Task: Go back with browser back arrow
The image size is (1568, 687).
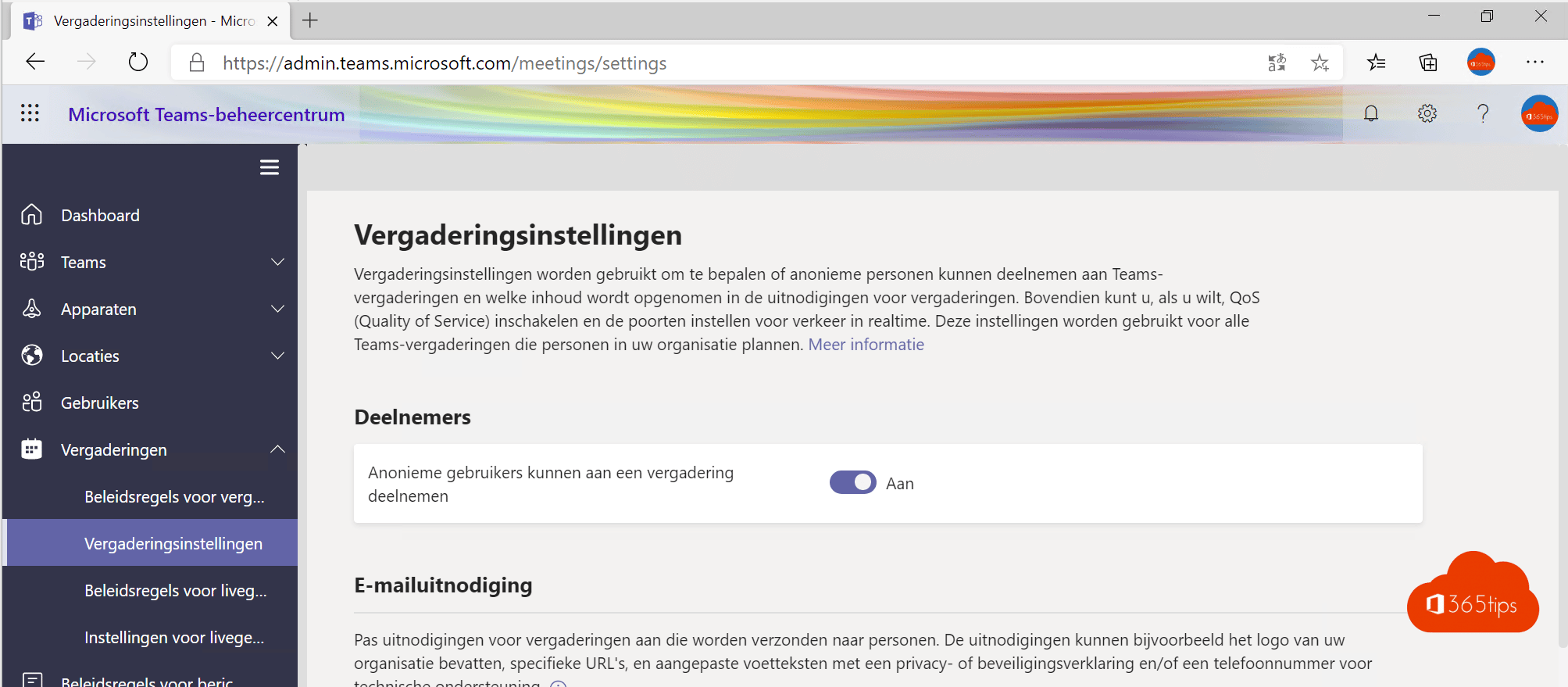Action: pos(35,62)
